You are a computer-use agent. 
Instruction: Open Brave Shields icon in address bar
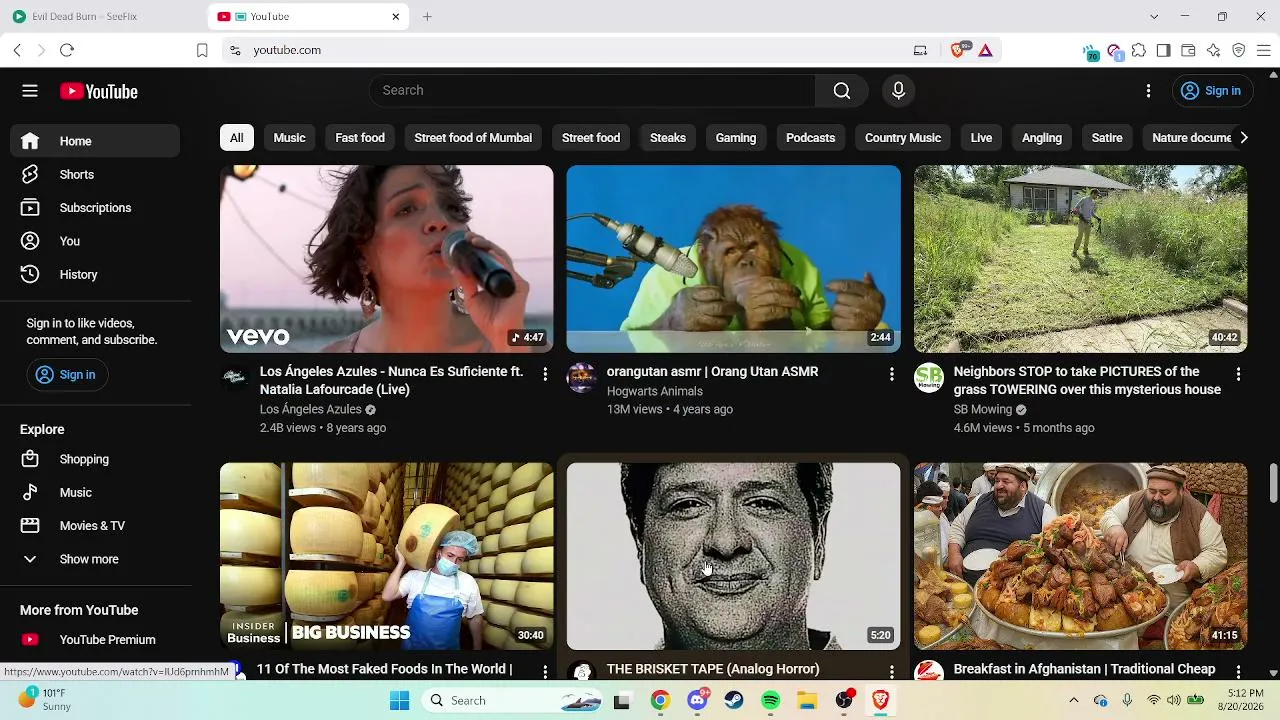pos(959,50)
